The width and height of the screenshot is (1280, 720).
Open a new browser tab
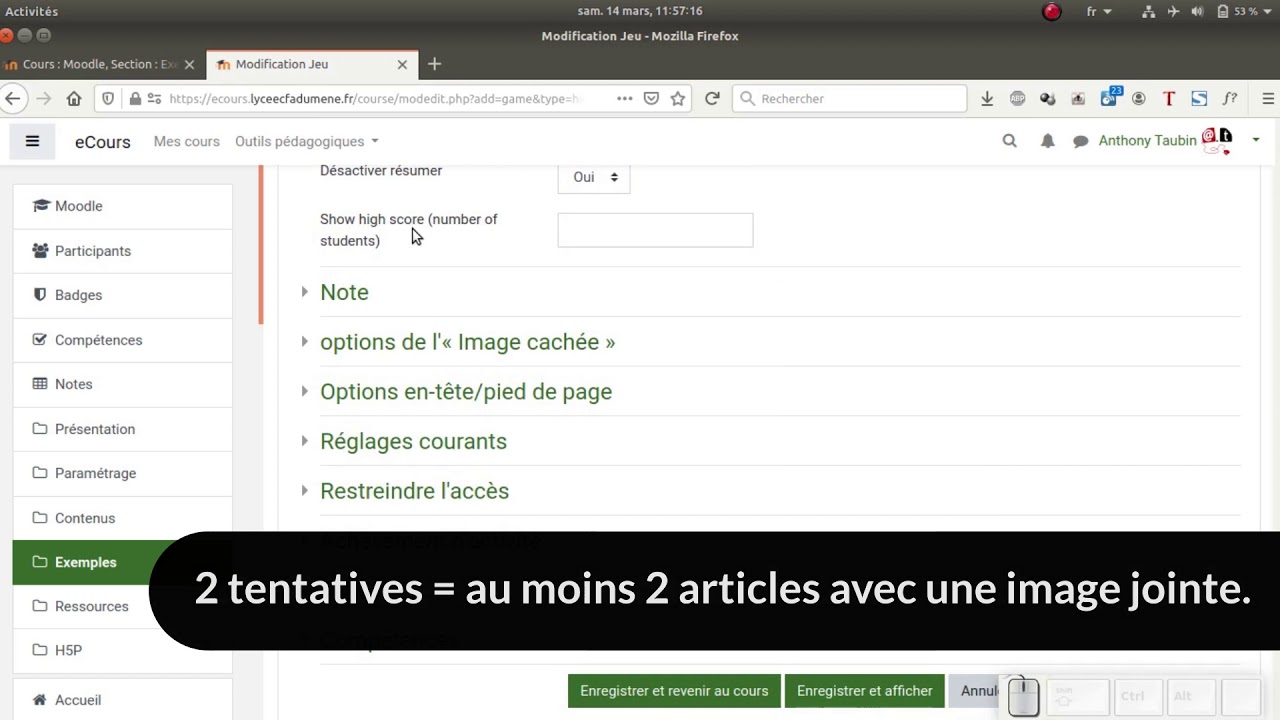(434, 64)
